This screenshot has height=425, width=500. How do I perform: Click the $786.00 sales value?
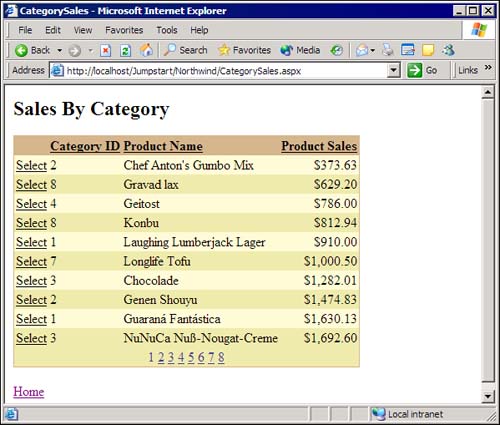[x=335, y=204]
